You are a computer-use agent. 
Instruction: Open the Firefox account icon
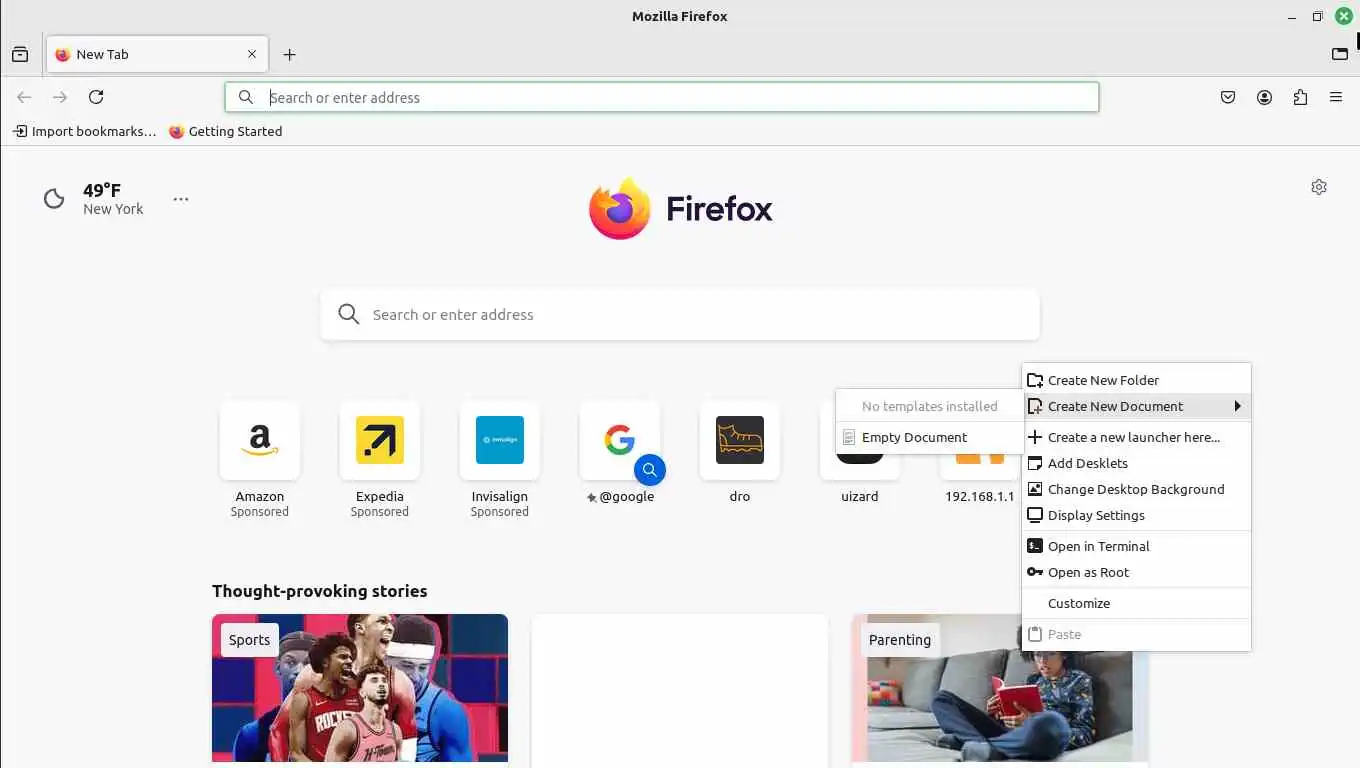pyautogui.click(x=1264, y=97)
